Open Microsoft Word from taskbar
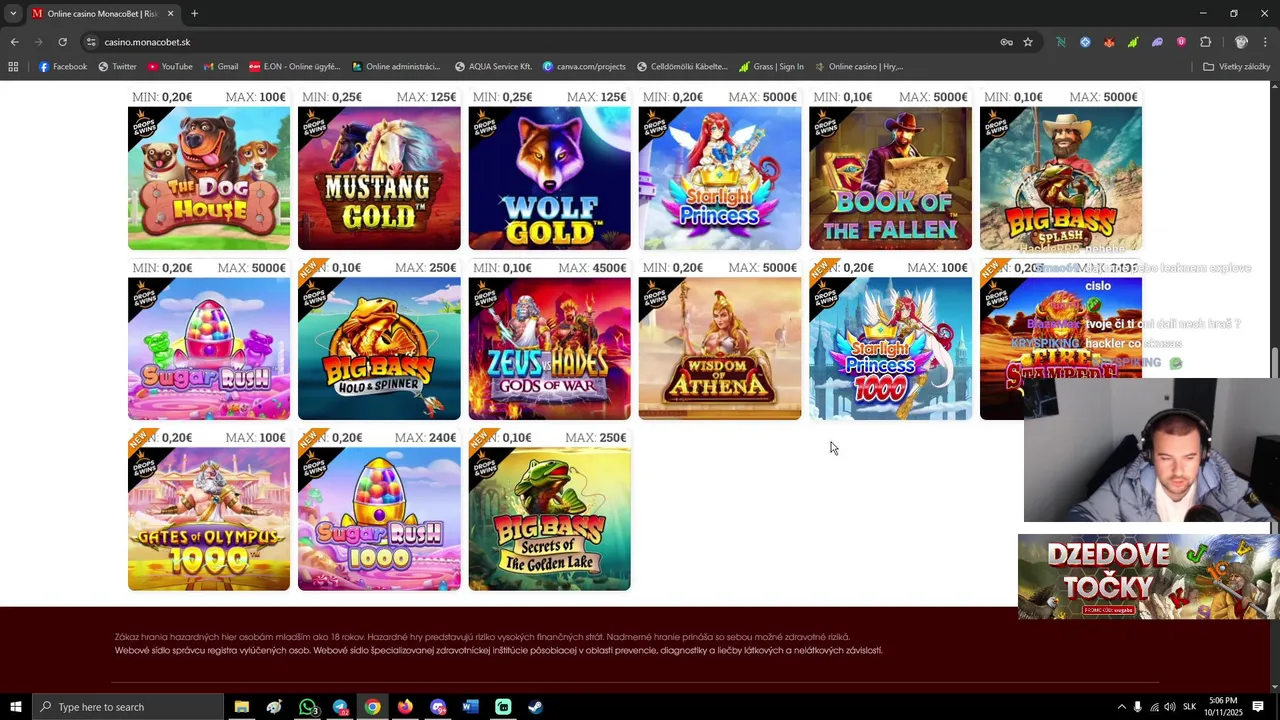1280x720 pixels. pos(470,707)
